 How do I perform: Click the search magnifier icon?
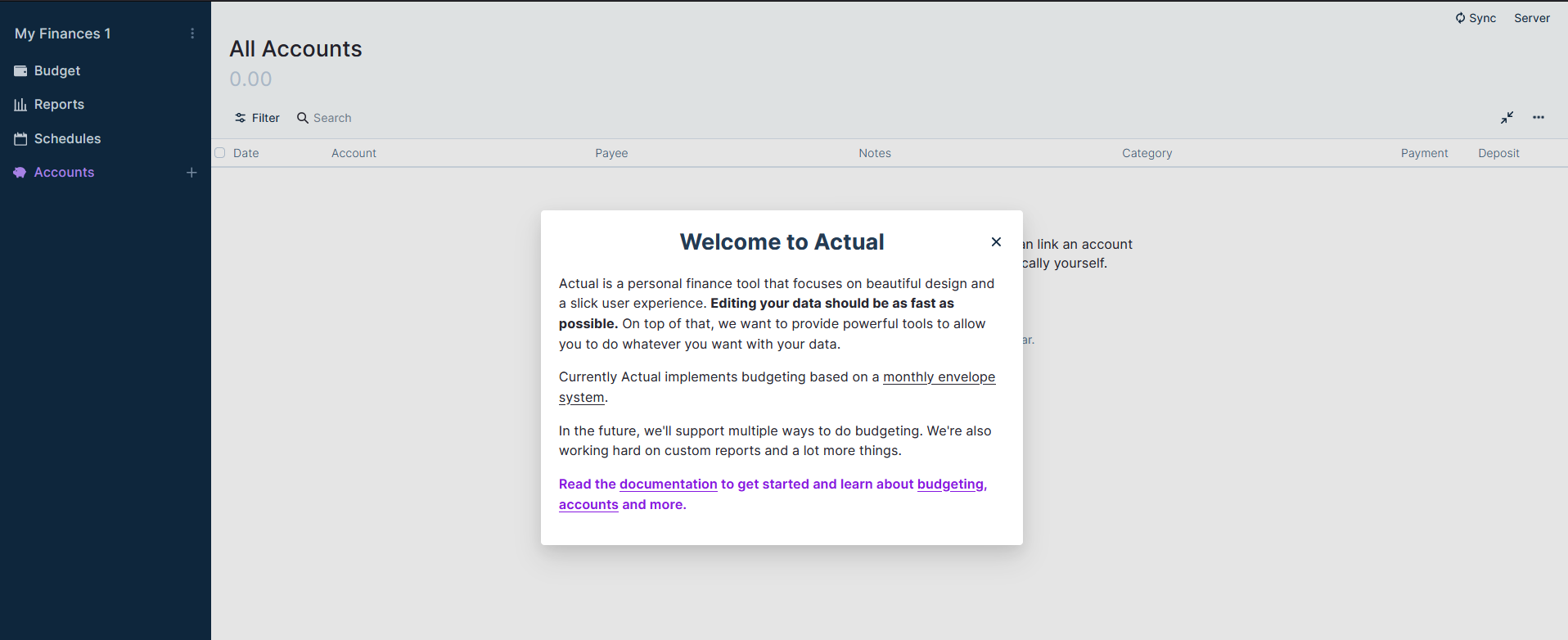[303, 118]
